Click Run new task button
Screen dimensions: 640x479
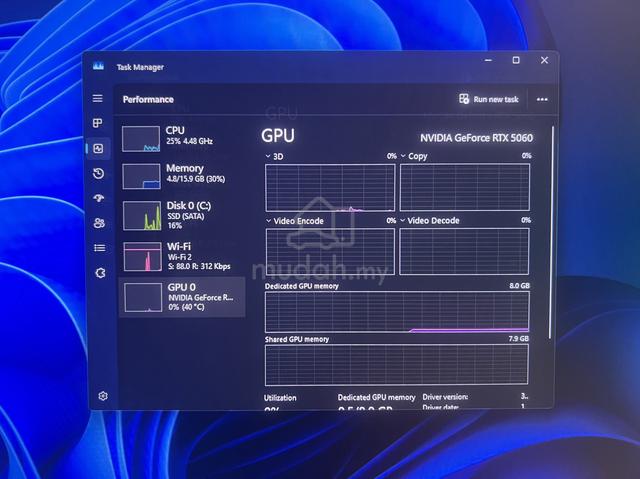pos(489,99)
